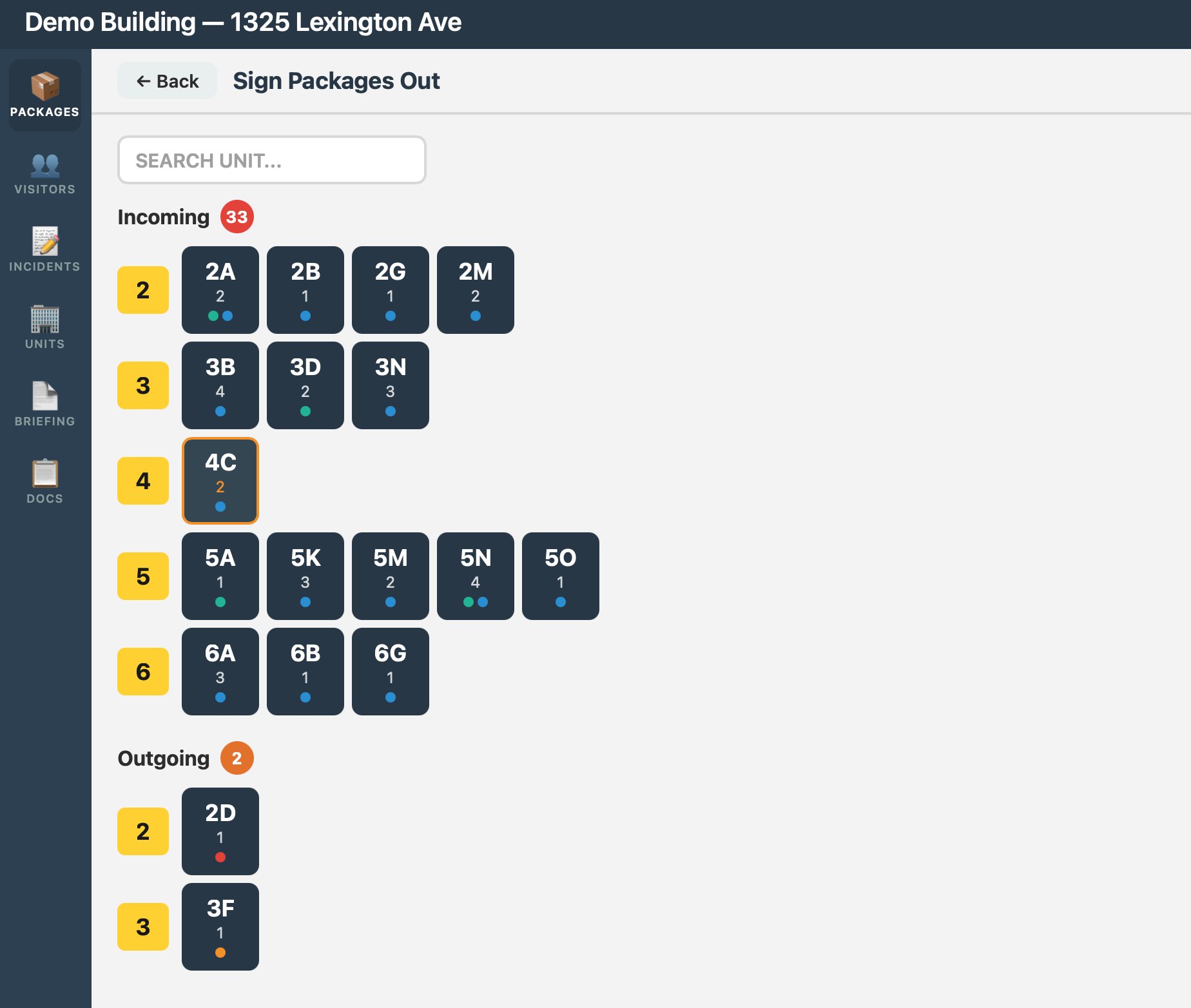Open unit 3B package tile

pyautogui.click(x=220, y=385)
